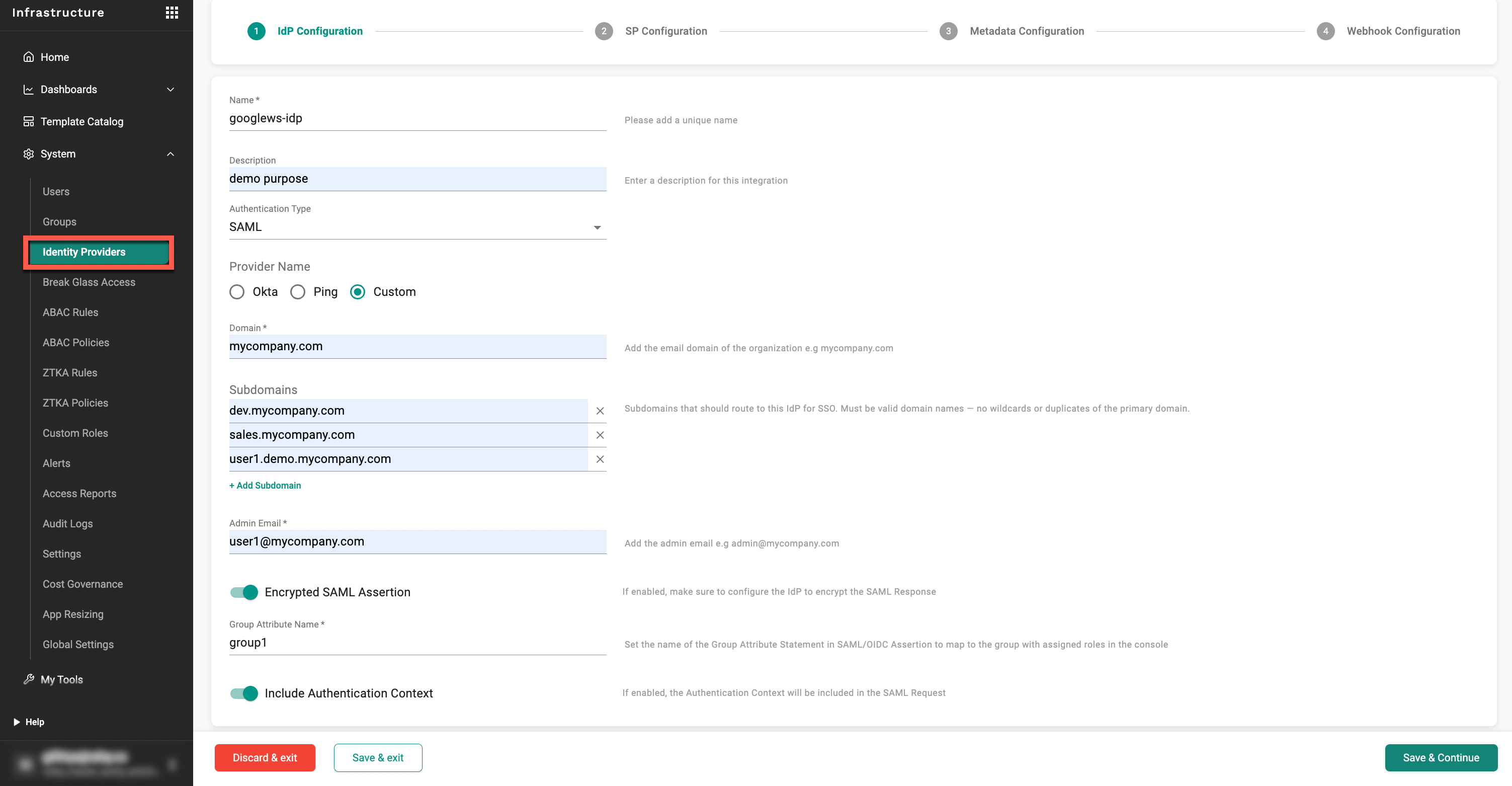This screenshot has height=786, width=1512.
Task: Open the user account dropdown
Action: [173, 764]
